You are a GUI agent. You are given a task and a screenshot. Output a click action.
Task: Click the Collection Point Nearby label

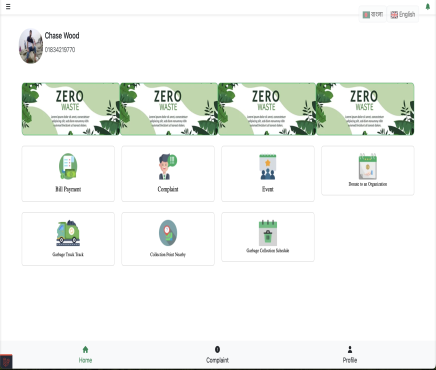point(168,254)
